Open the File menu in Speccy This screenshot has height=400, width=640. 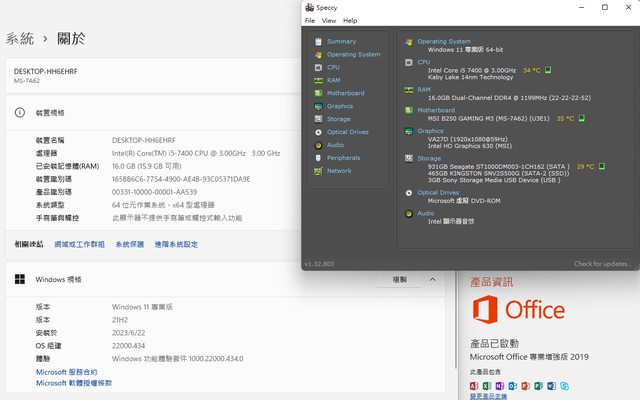[310, 20]
